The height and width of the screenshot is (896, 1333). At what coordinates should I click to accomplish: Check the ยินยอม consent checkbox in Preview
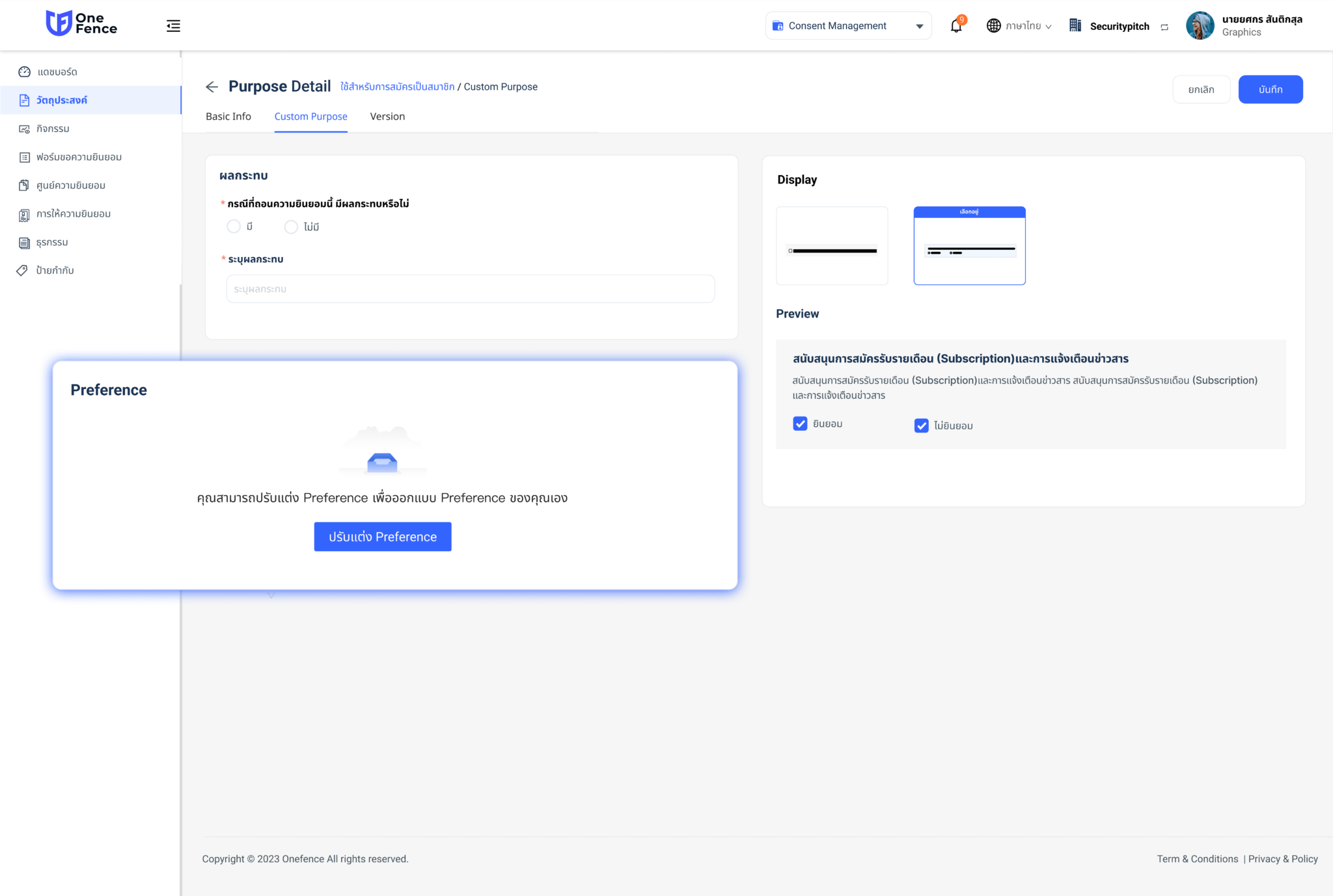pyautogui.click(x=800, y=424)
